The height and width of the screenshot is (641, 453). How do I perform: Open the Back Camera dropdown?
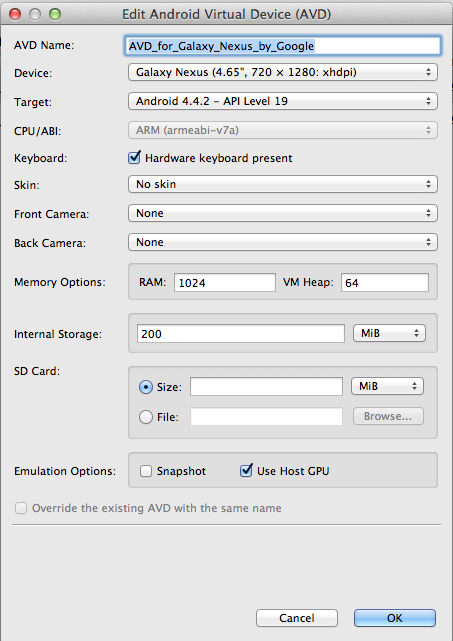tap(283, 242)
